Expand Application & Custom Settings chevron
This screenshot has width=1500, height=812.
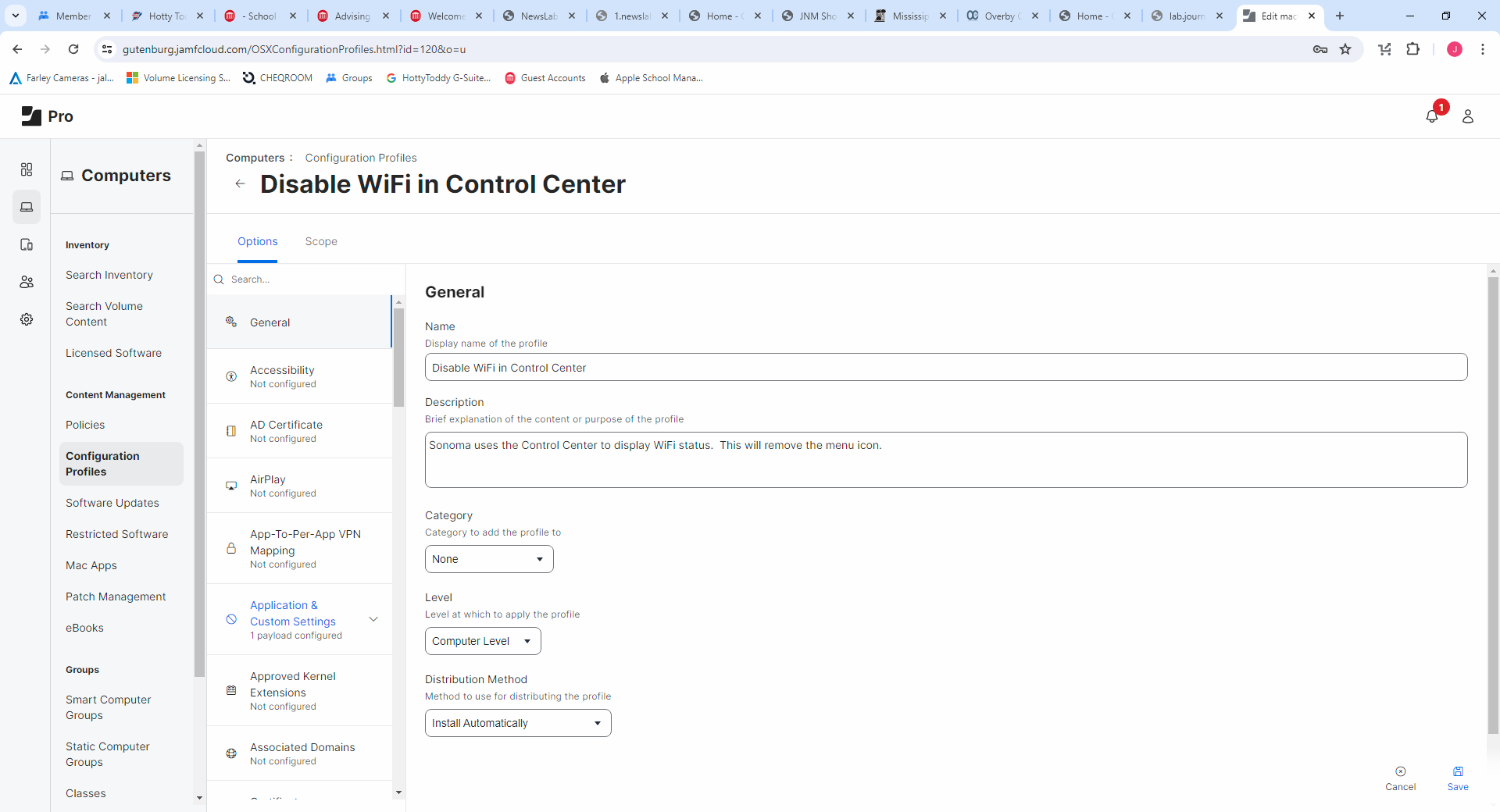(373, 619)
